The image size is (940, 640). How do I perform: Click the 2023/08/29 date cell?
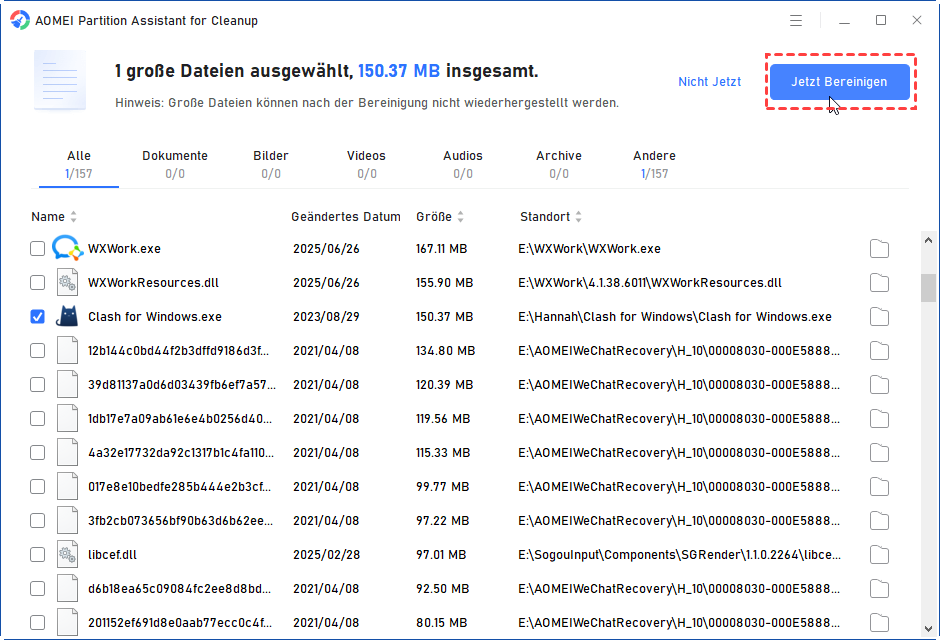326,316
